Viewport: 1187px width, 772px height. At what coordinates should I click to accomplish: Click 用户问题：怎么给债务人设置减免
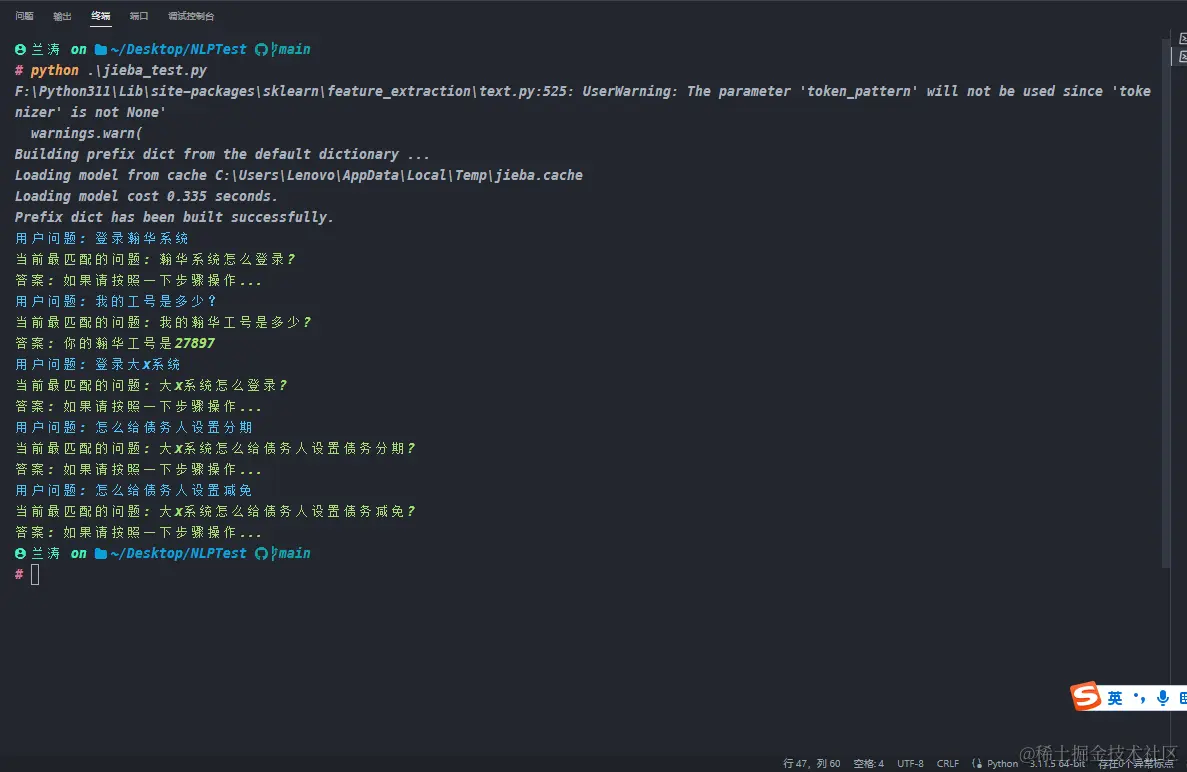[x=133, y=490]
